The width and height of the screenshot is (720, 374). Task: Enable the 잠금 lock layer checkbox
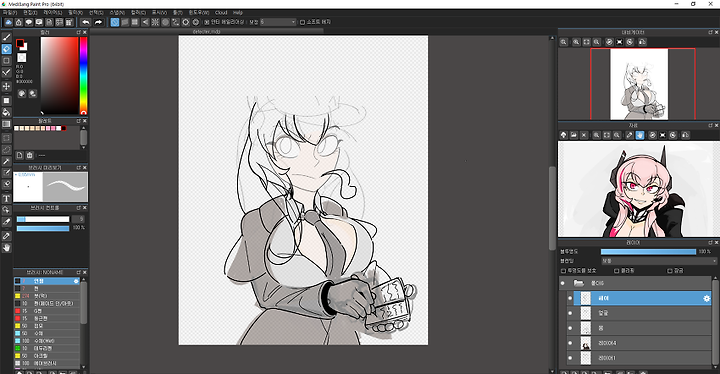coord(670,271)
